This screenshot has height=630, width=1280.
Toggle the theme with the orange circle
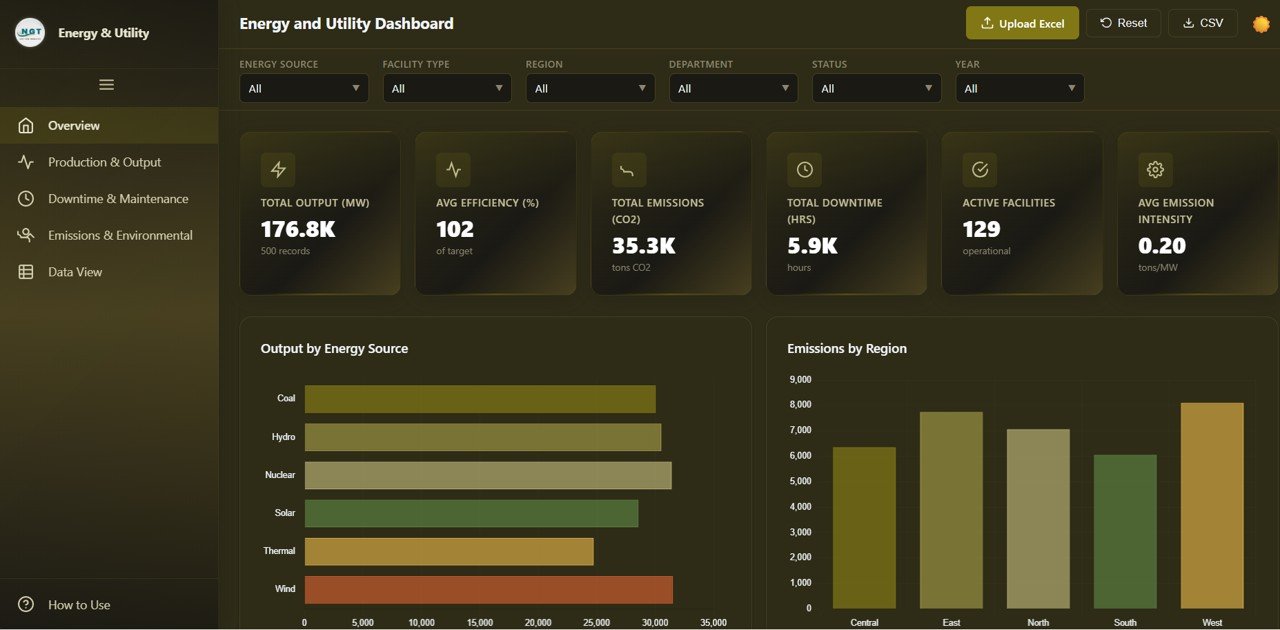[x=1261, y=24]
